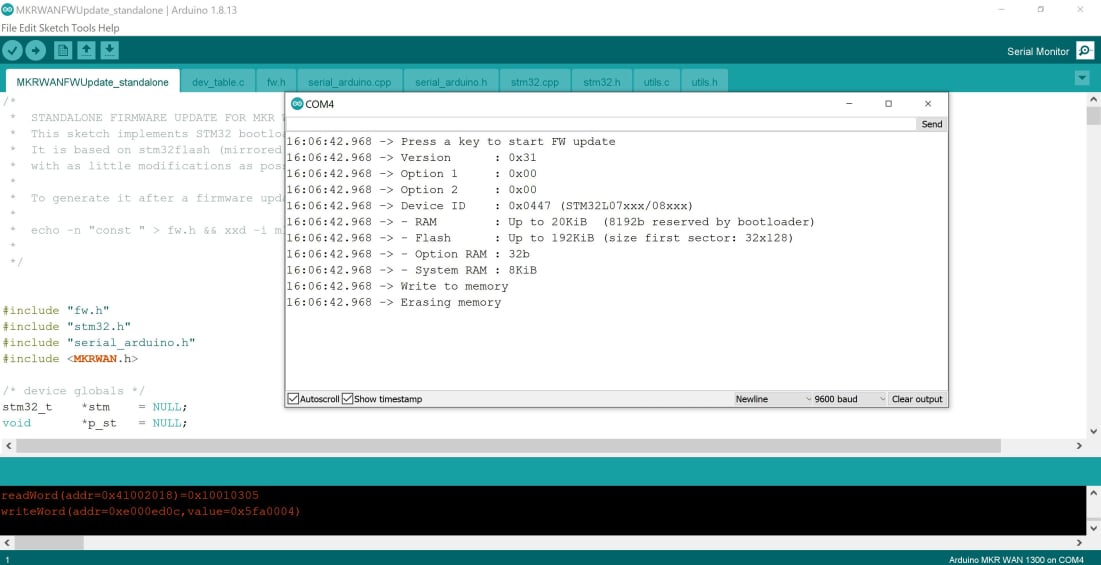Open the 9600 baud dropdown
Viewport: 1101px width, 565px height.
coord(849,399)
